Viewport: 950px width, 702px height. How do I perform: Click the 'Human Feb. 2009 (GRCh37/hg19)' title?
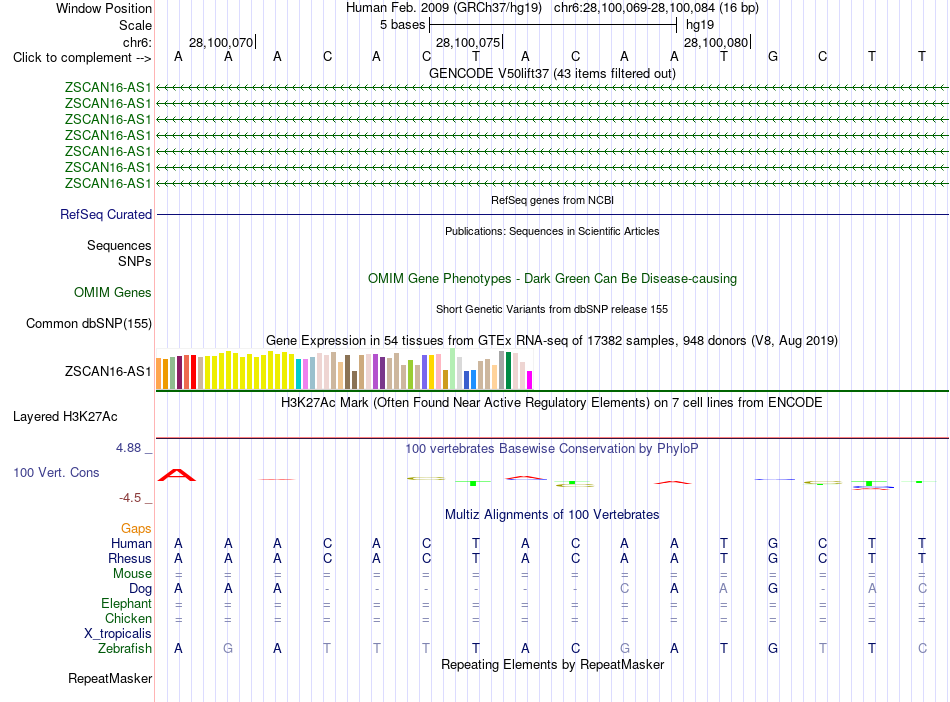point(443,8)
